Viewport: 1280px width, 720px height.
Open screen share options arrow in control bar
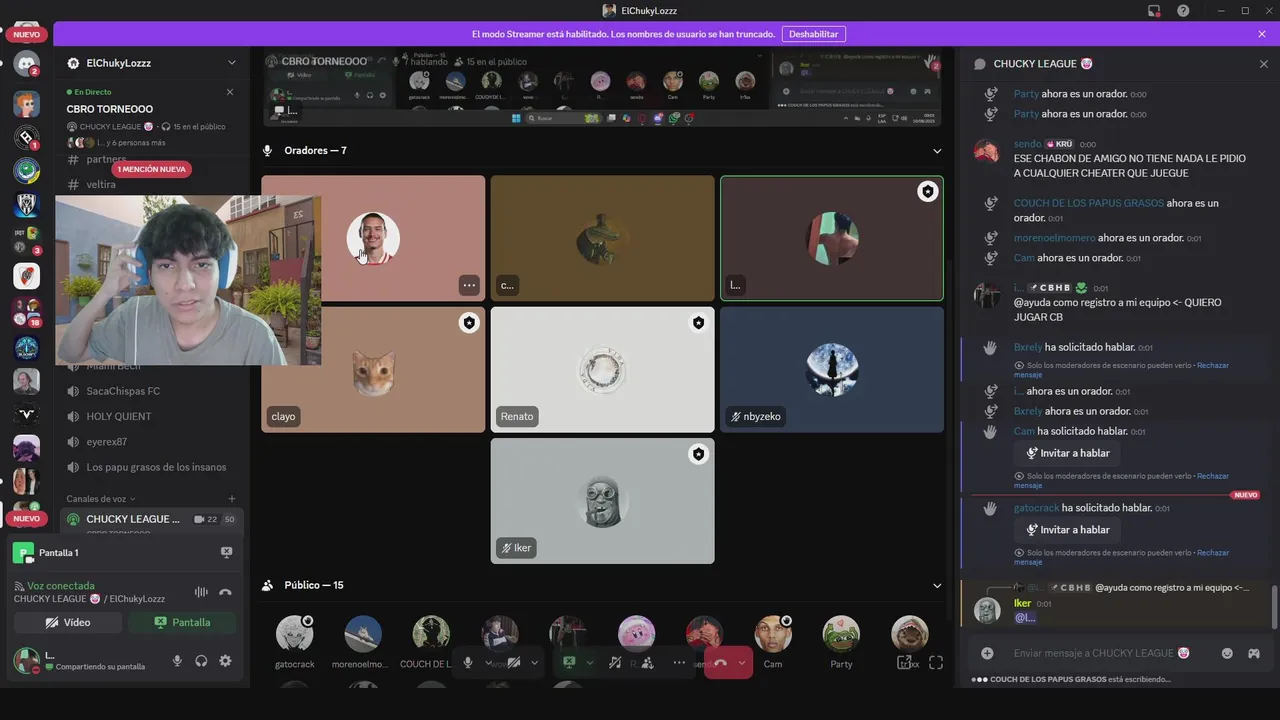589,662
